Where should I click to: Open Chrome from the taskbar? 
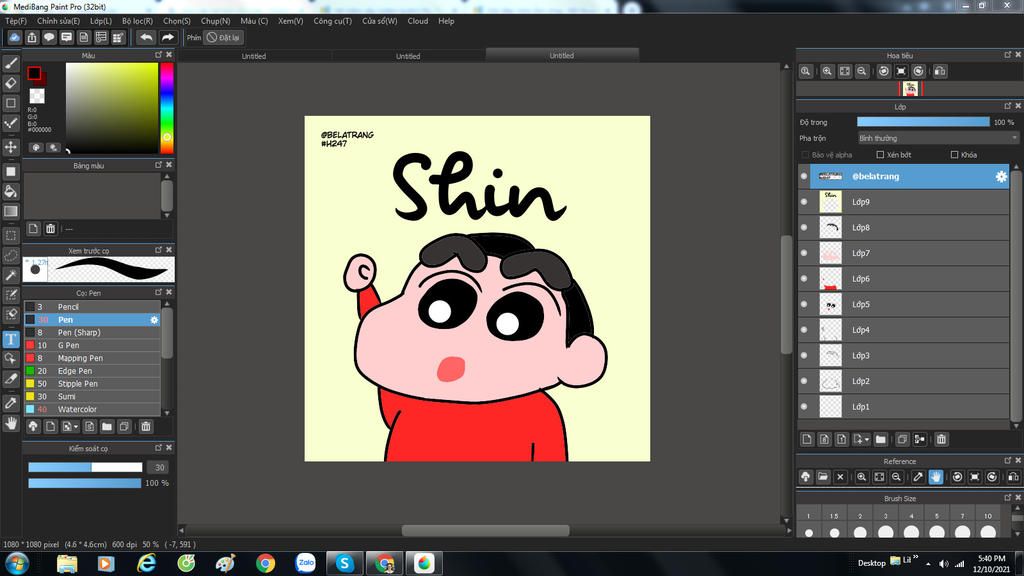265,563
